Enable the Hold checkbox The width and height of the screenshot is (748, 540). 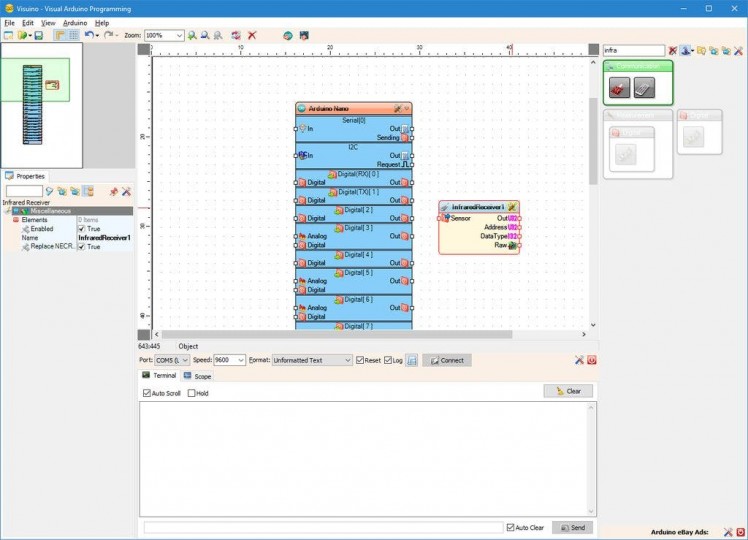pyautogui.click(x=192, y=393)
